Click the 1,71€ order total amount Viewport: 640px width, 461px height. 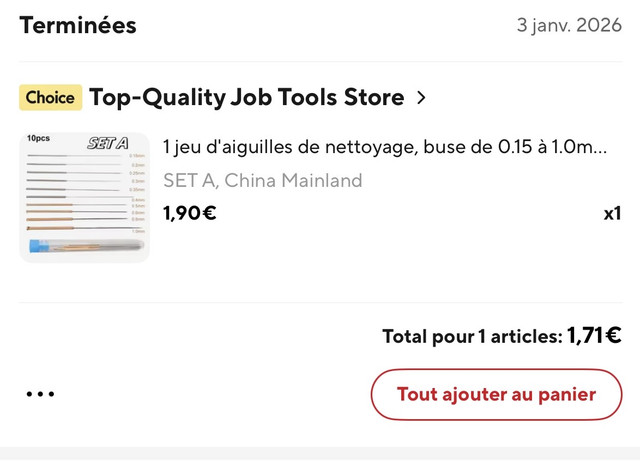[594, 336]
